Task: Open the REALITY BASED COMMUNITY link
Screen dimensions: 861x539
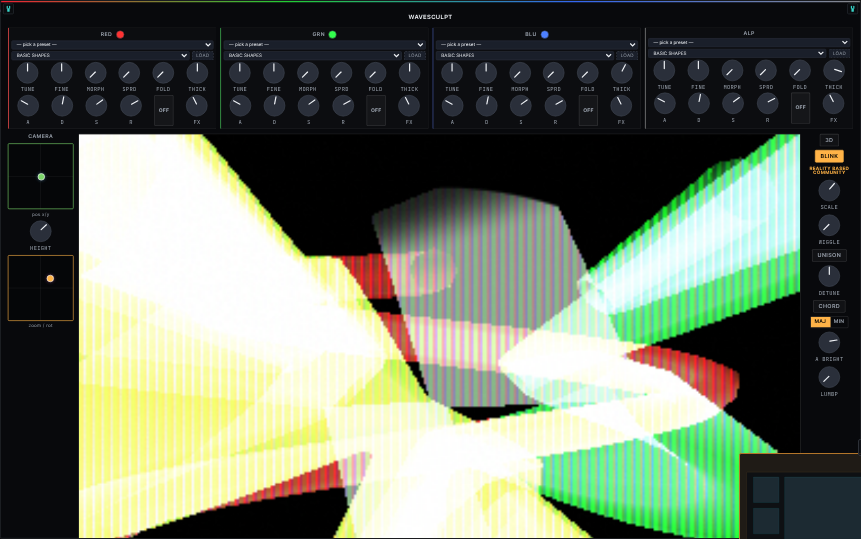Action: click(829, 171)
